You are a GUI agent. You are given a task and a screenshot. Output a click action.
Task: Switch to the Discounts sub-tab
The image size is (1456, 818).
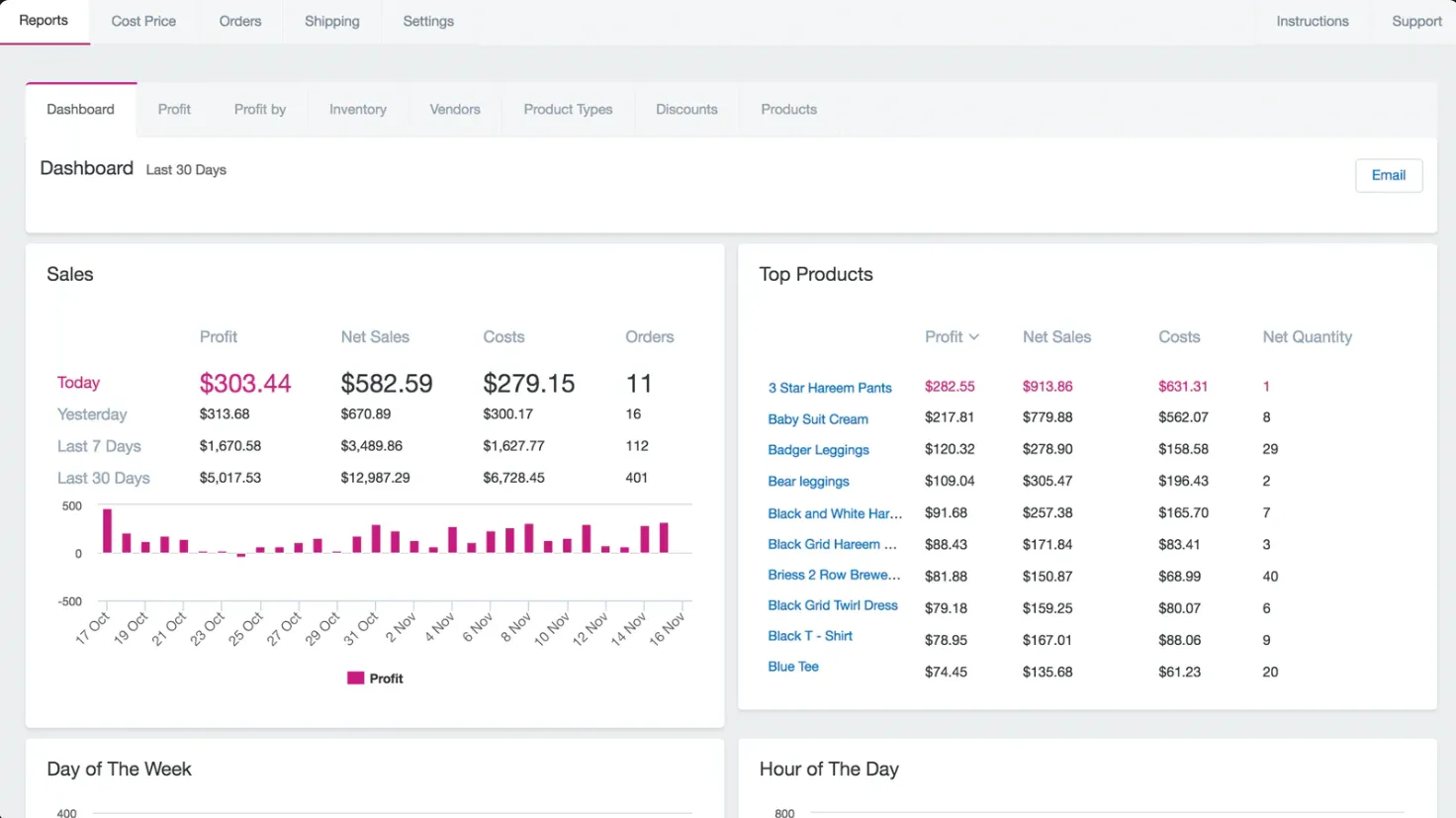click(686, 110)
